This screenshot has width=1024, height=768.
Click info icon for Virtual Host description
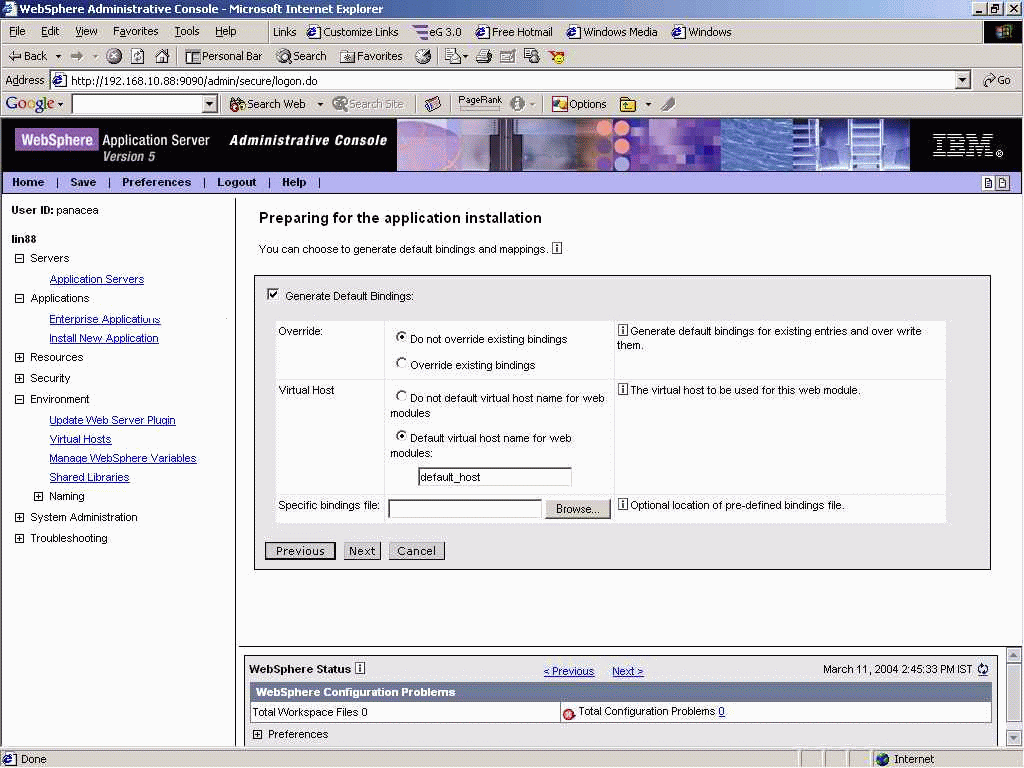click(x=622, y=389)
